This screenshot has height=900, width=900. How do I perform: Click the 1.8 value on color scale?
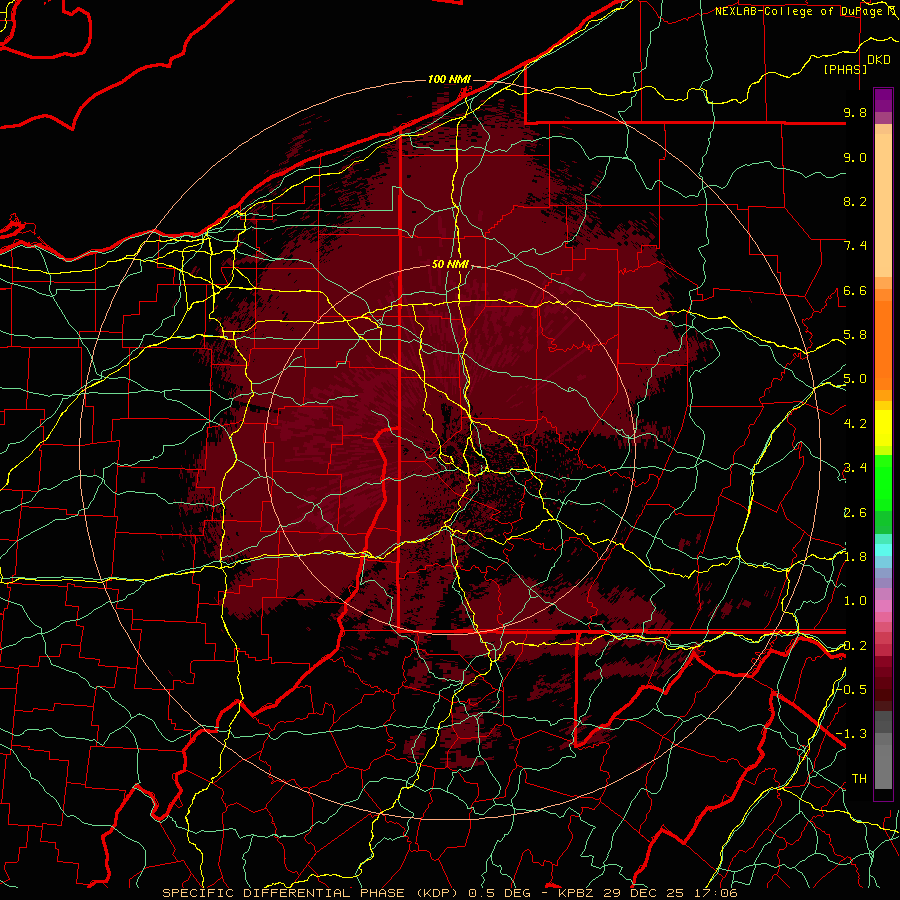855,557
